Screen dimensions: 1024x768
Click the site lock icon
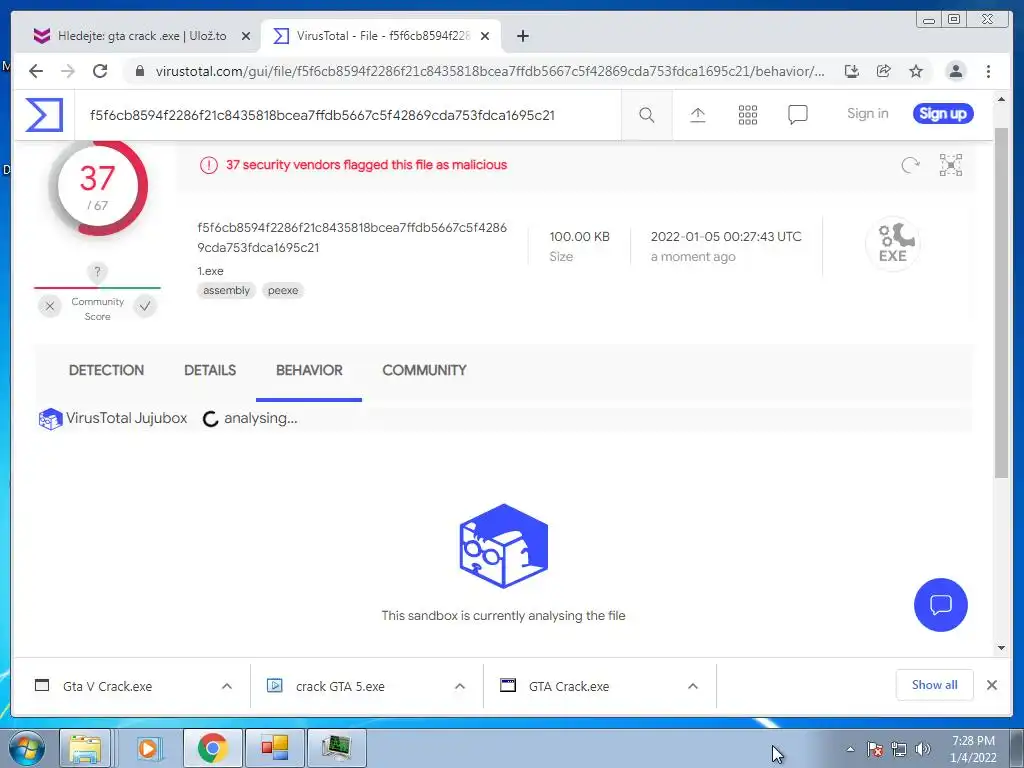139,71
